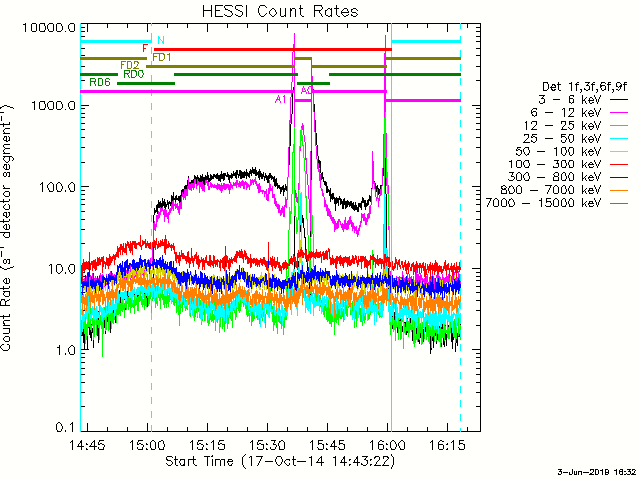Select the 15:15 time tick label
The width and height of the screenshot is (640, 480).
pos(207,444)
